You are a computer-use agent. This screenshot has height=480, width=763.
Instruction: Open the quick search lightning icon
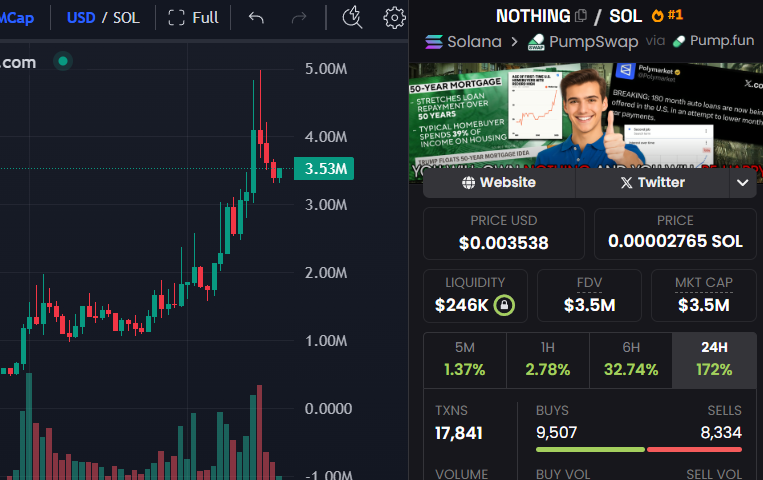(x=352, y=18)
